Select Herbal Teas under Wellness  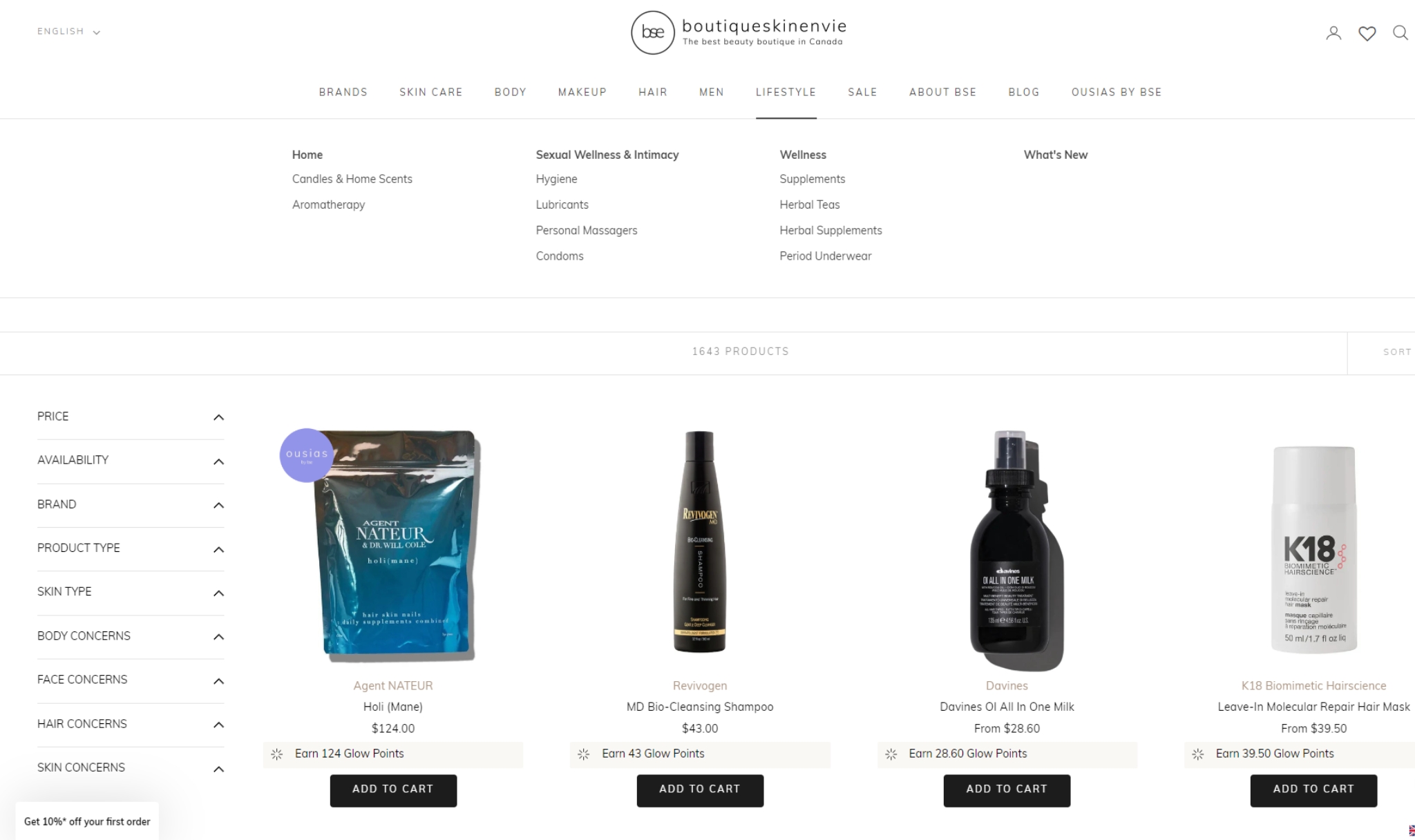(x=809, y=204)
